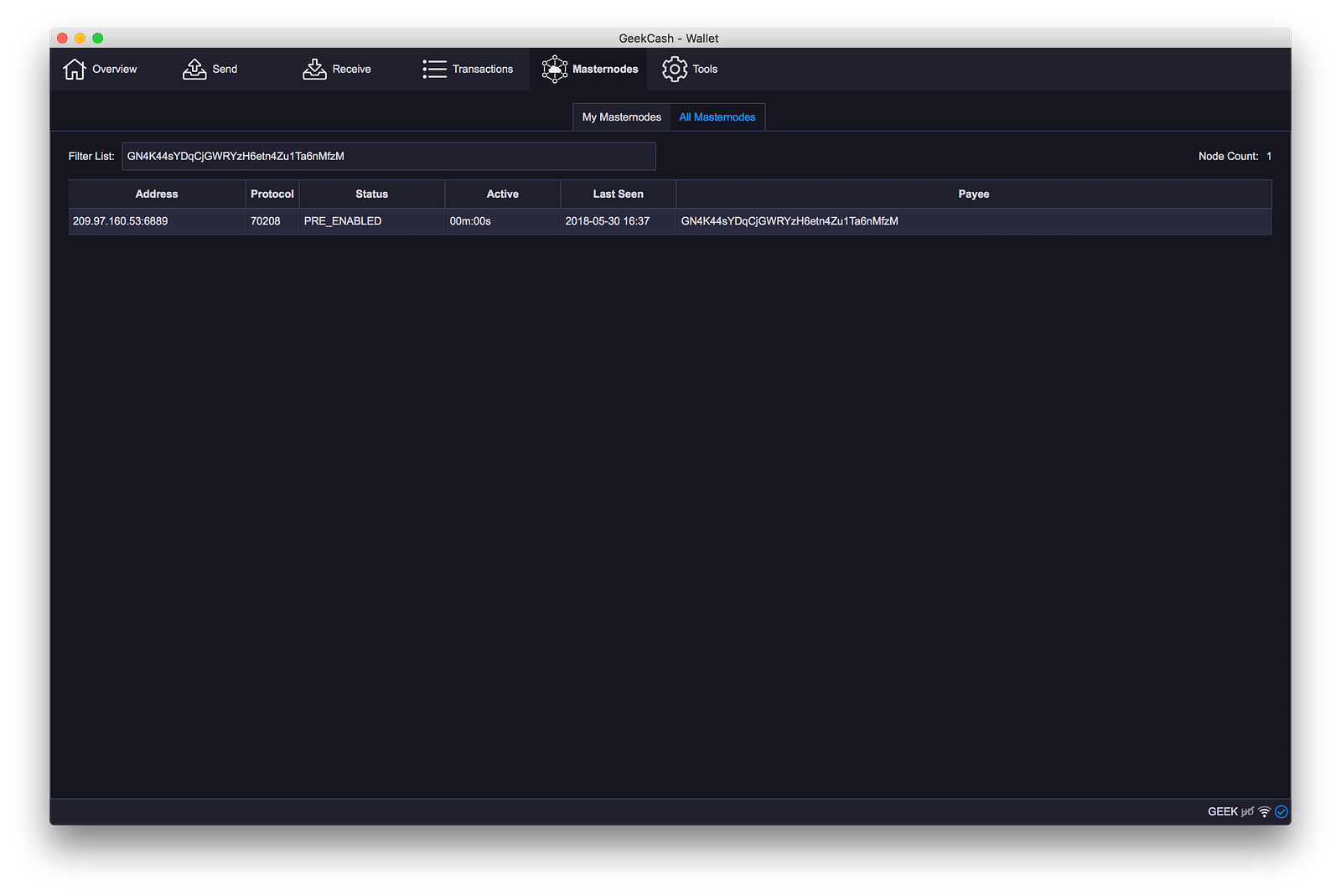Sort by the Protocol column header
The image size is (1341, 896).
272,194
